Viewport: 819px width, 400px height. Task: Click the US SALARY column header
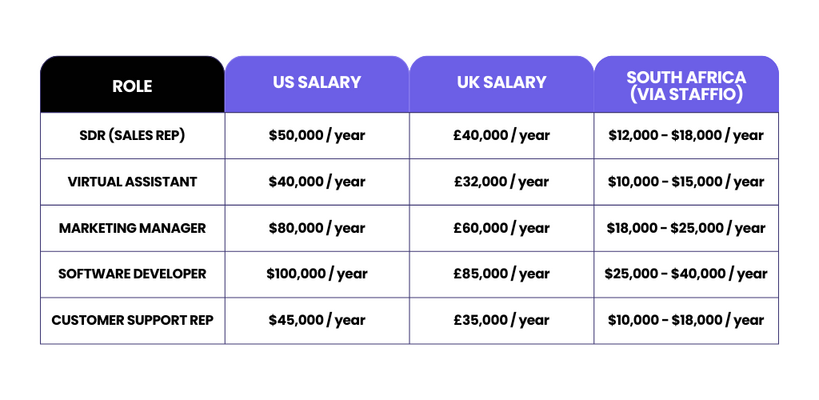pyautogui.click(x=317, y=83)
